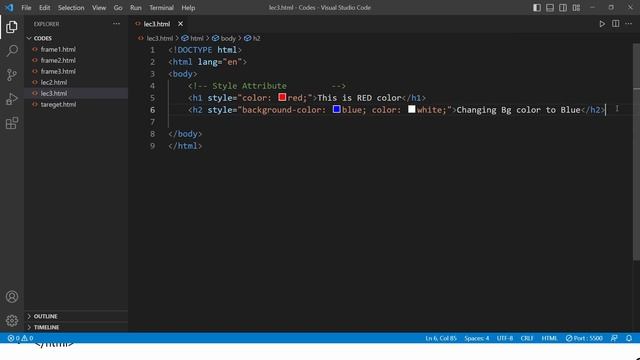
Task: Open the white color swatch picker
Action: pyautogui.click(x=412, y=109)
